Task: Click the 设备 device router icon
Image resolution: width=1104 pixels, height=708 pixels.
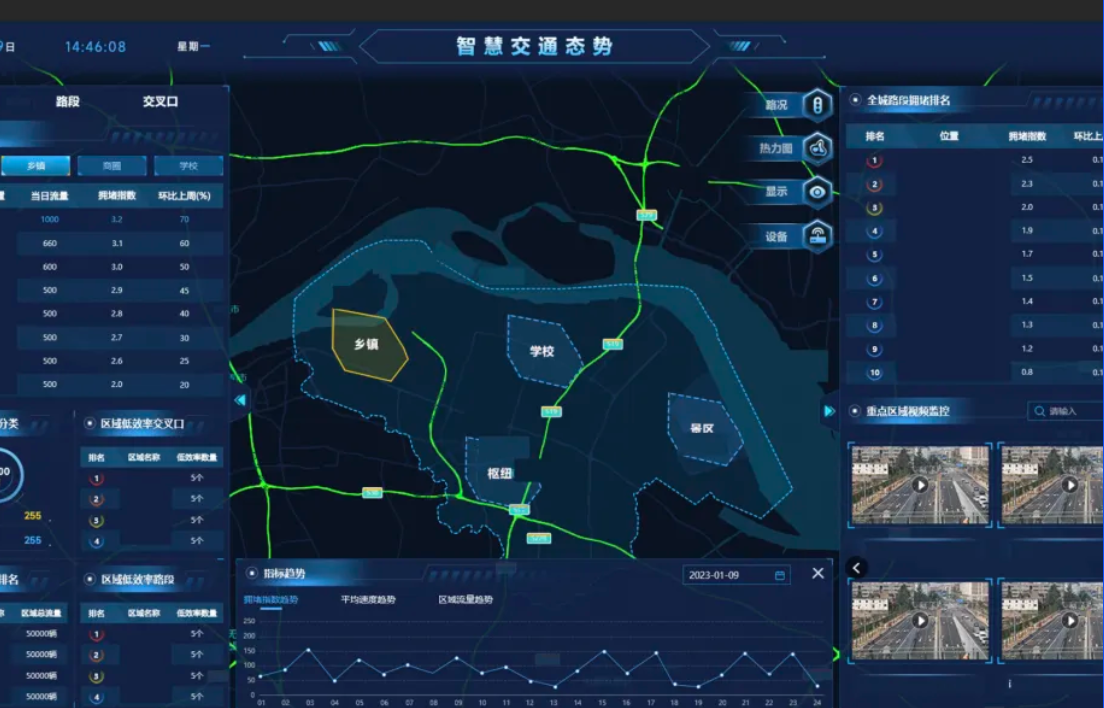Action: [x=818, y=236]
